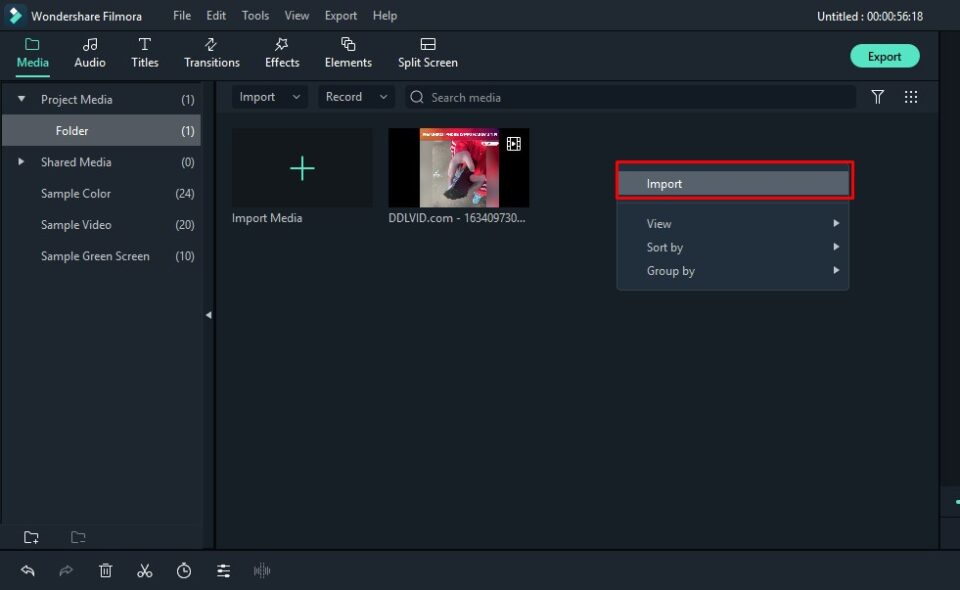
Task: Select the scissors split icon
Action: point(145,570)
